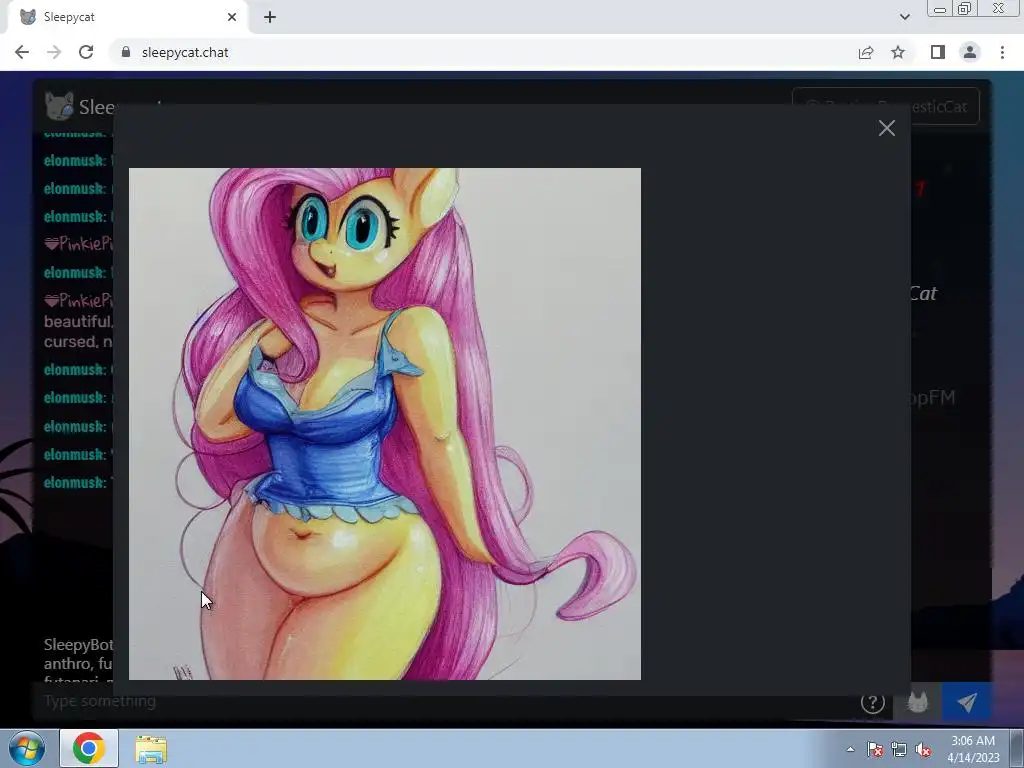This screenshot has height=768, width=1024.
Task: Go forward in Chrome
Action: click(54, 52)
